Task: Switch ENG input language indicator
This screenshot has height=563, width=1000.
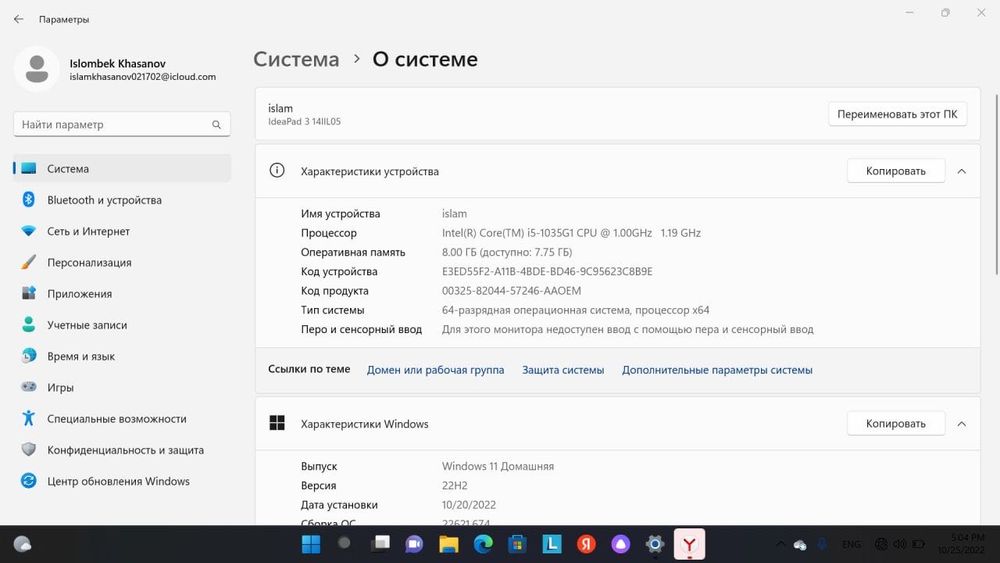Action: (851, 544)
